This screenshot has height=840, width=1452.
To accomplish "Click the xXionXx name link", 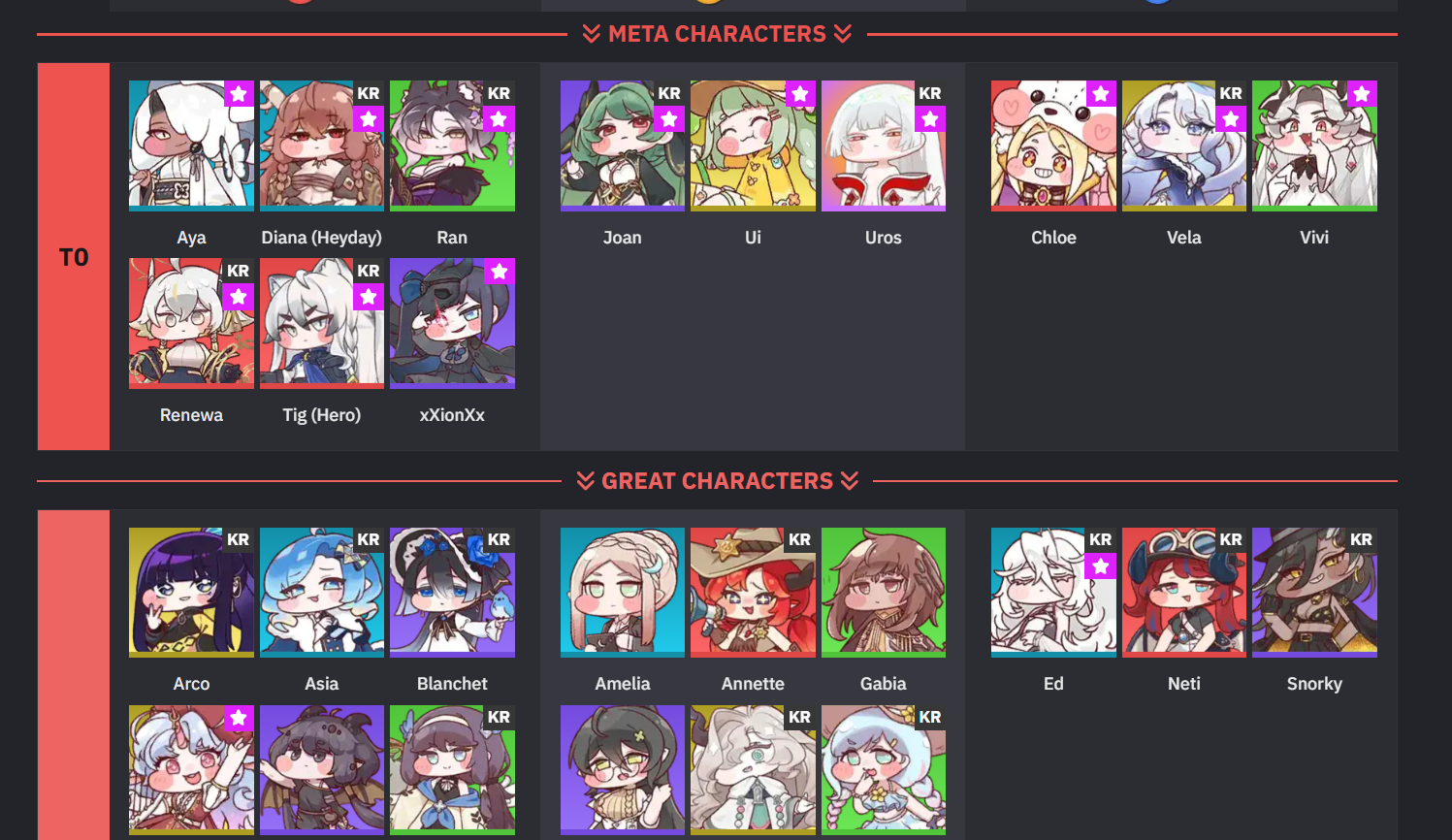I will 452,415.
